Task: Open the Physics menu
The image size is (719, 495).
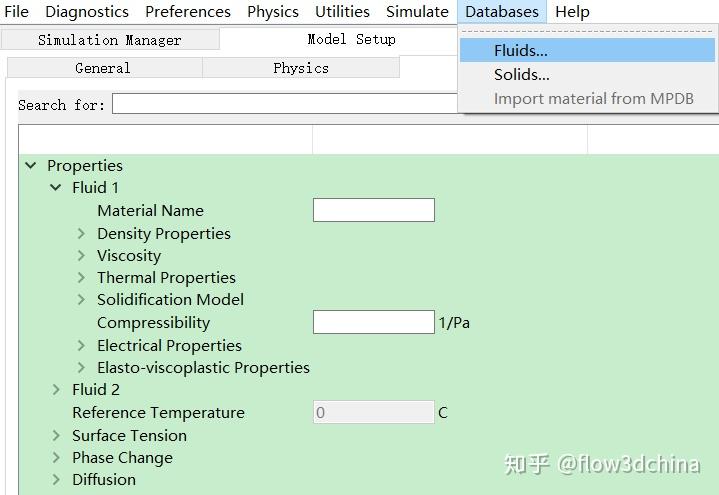Action: [273, 12]
